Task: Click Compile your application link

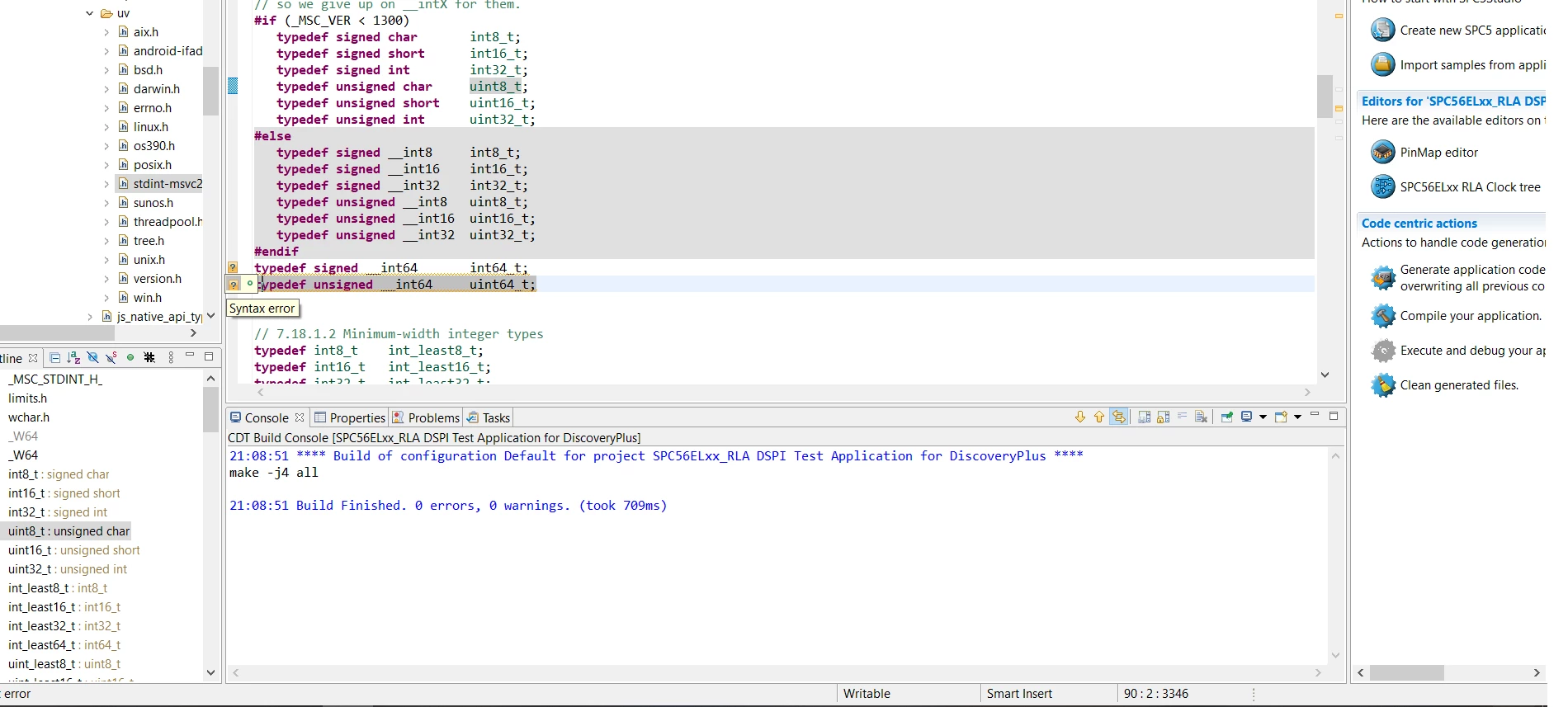Action: [x=1471, y=316]
